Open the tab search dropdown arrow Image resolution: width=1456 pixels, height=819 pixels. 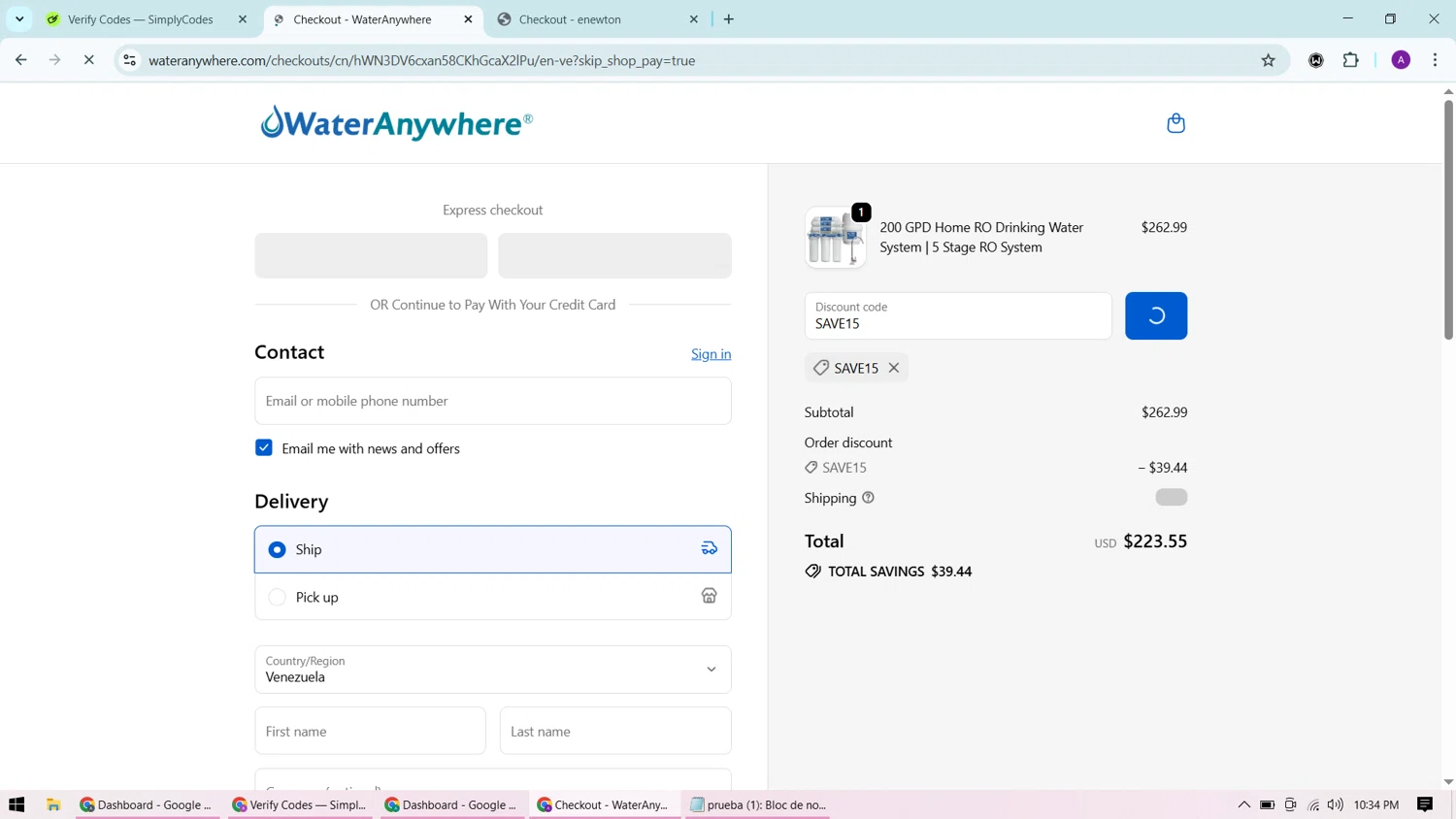[19, 19]
